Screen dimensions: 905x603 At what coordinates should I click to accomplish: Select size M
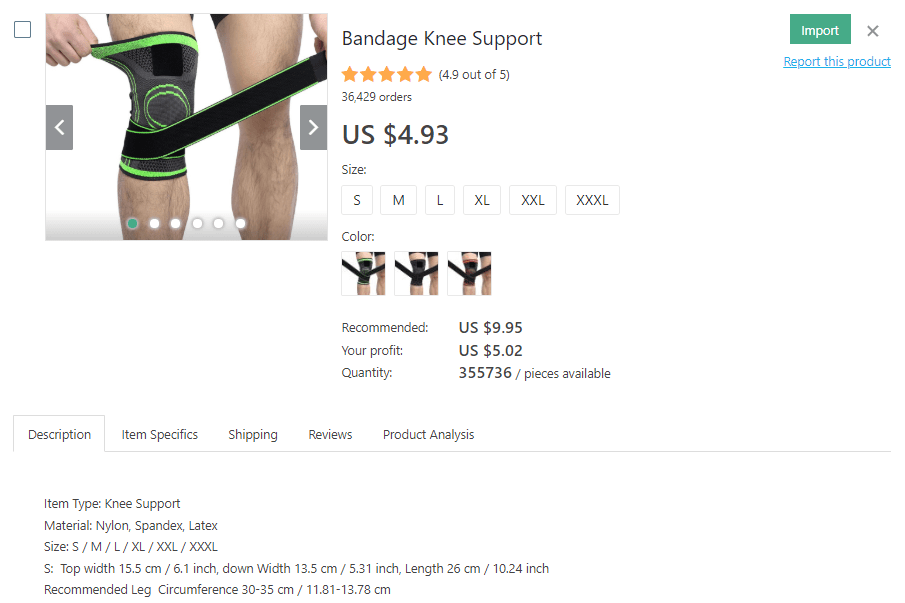[x=398, y=200]
